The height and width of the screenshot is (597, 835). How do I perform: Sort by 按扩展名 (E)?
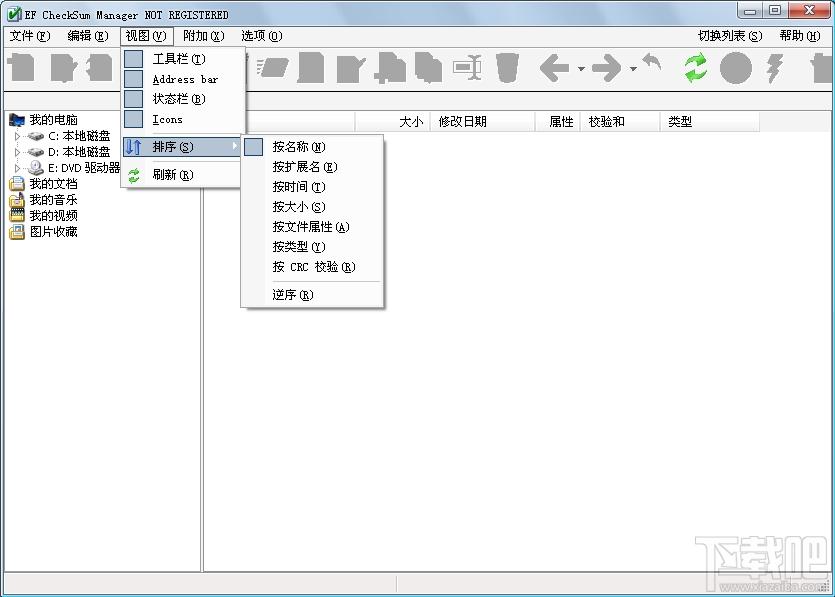(313, 167)
